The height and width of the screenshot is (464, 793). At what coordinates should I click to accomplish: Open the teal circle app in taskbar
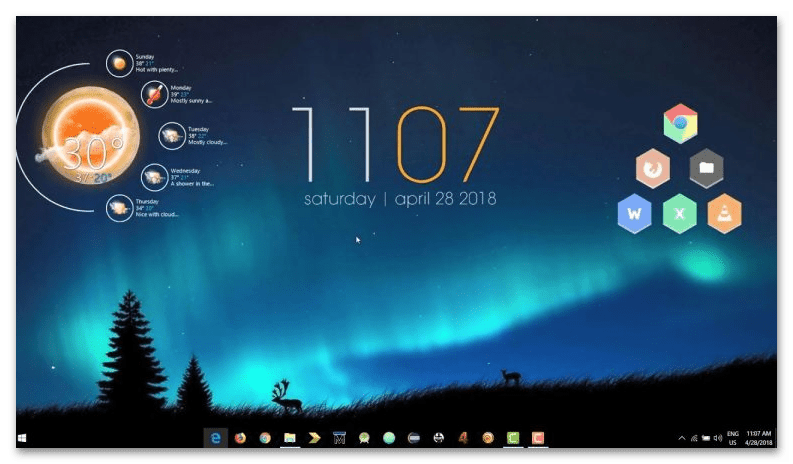pos(389,438)
